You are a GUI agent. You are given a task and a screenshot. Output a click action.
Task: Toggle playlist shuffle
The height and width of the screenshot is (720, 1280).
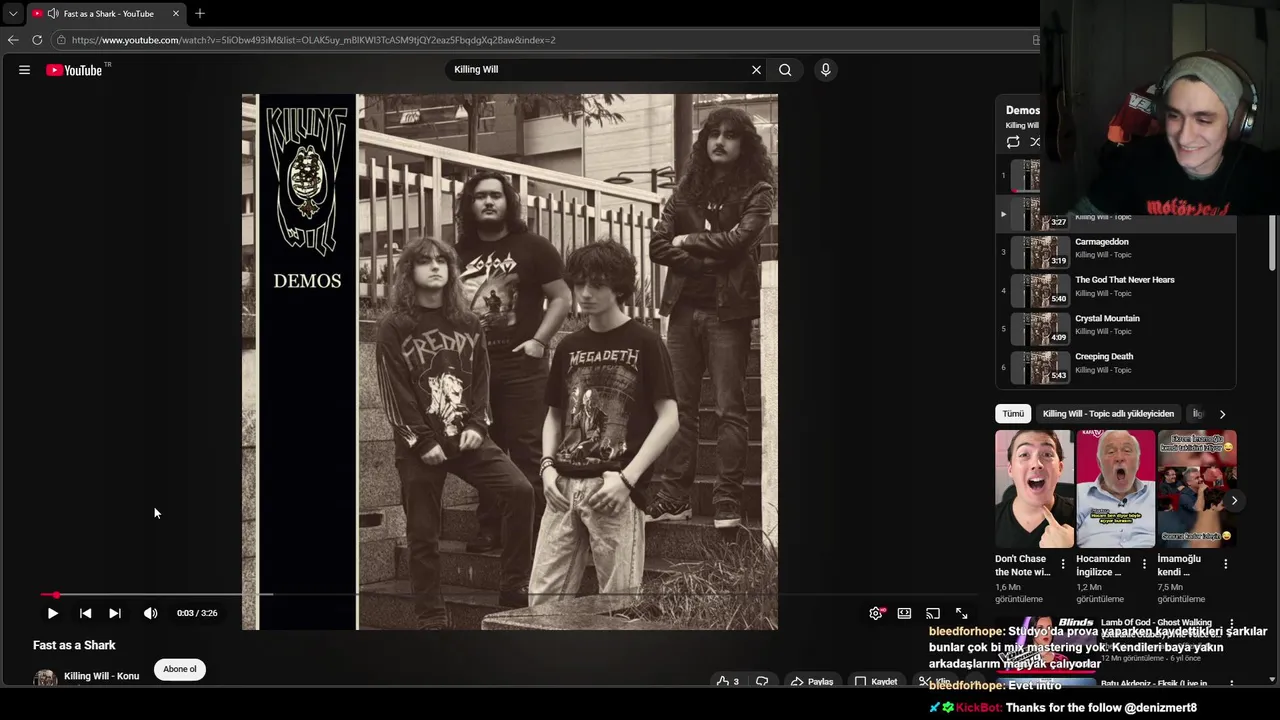(x=1035, y=142)
